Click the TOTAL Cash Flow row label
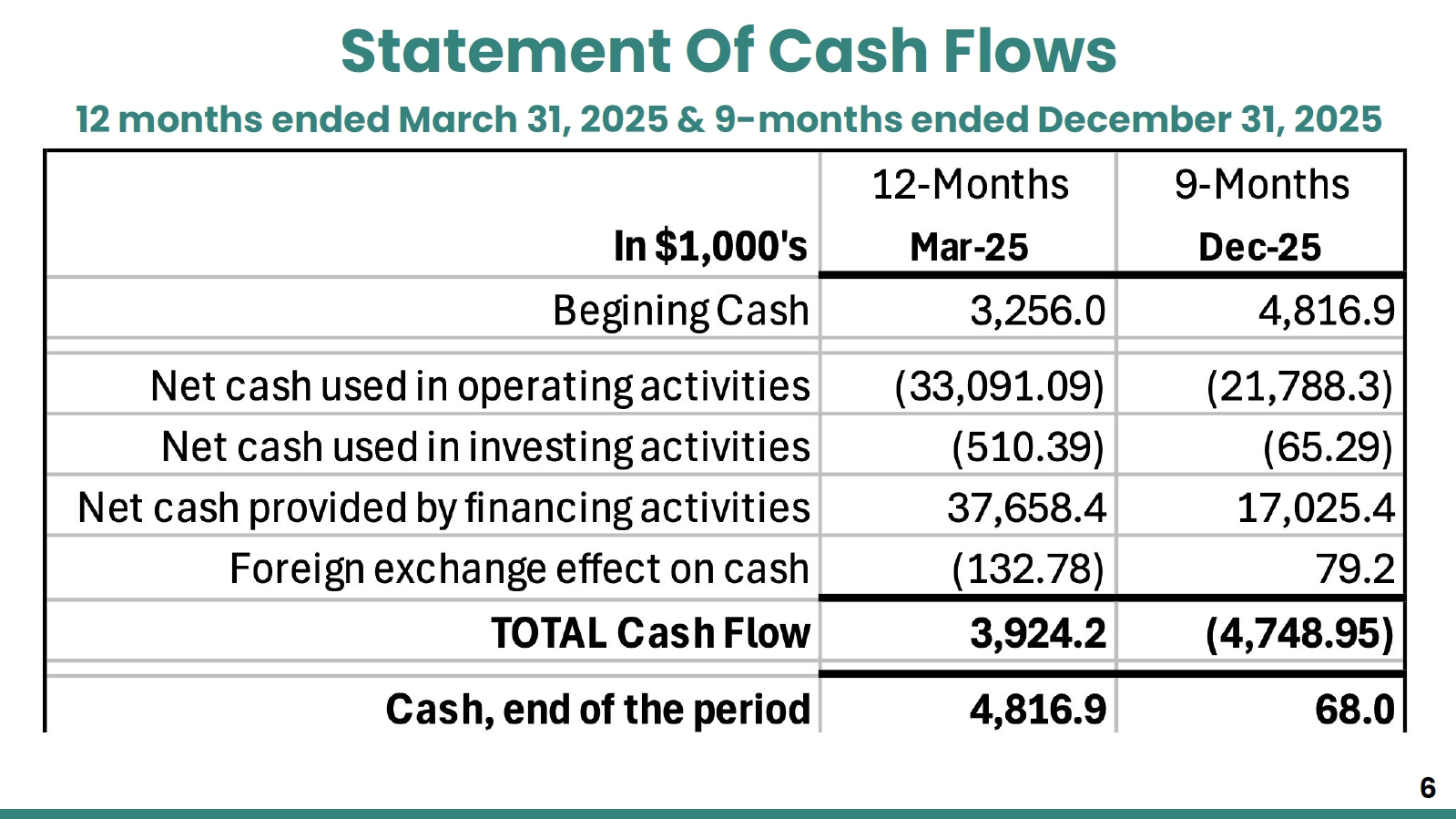The height and width of the screenshot is (819, 1456). pos(650,633)
